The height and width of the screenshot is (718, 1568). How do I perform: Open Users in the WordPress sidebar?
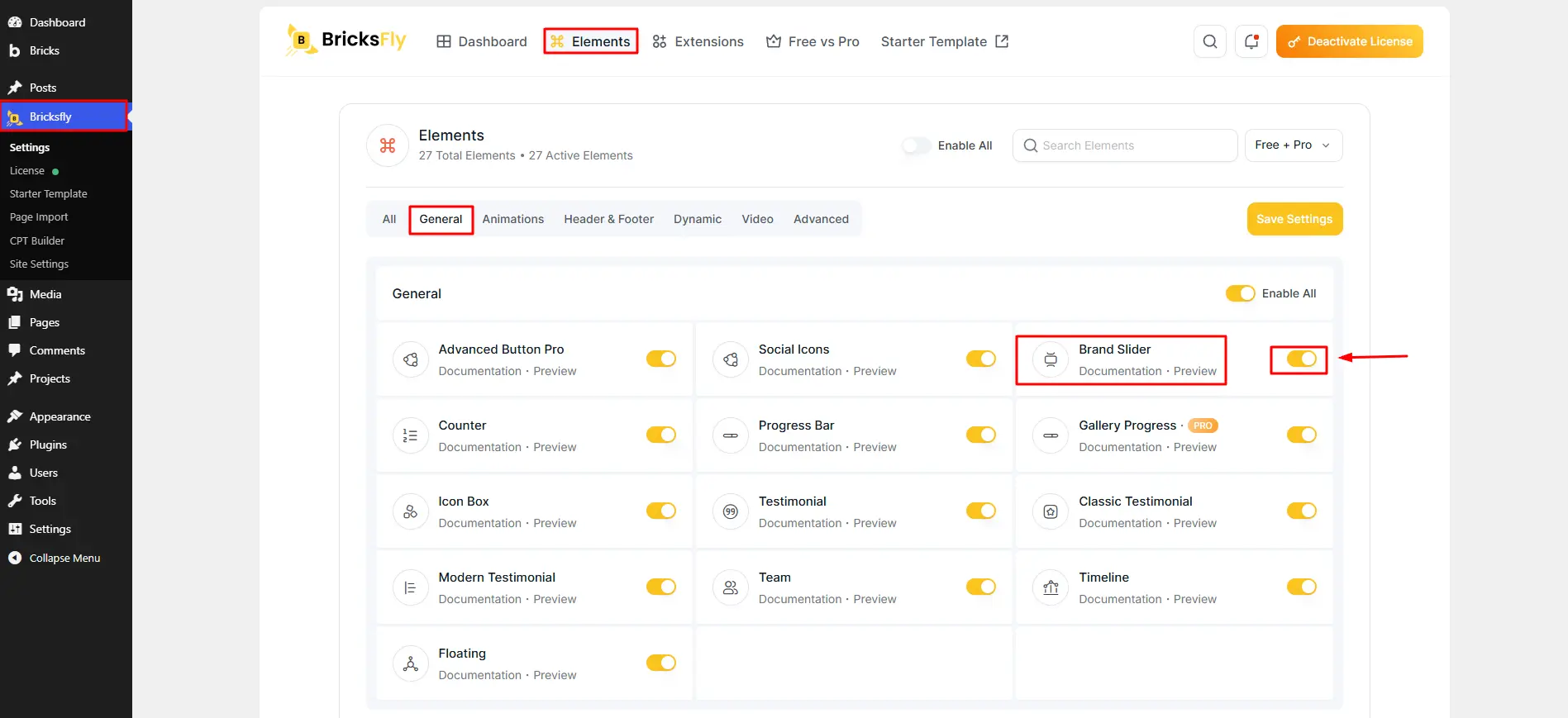pos(65,473)
